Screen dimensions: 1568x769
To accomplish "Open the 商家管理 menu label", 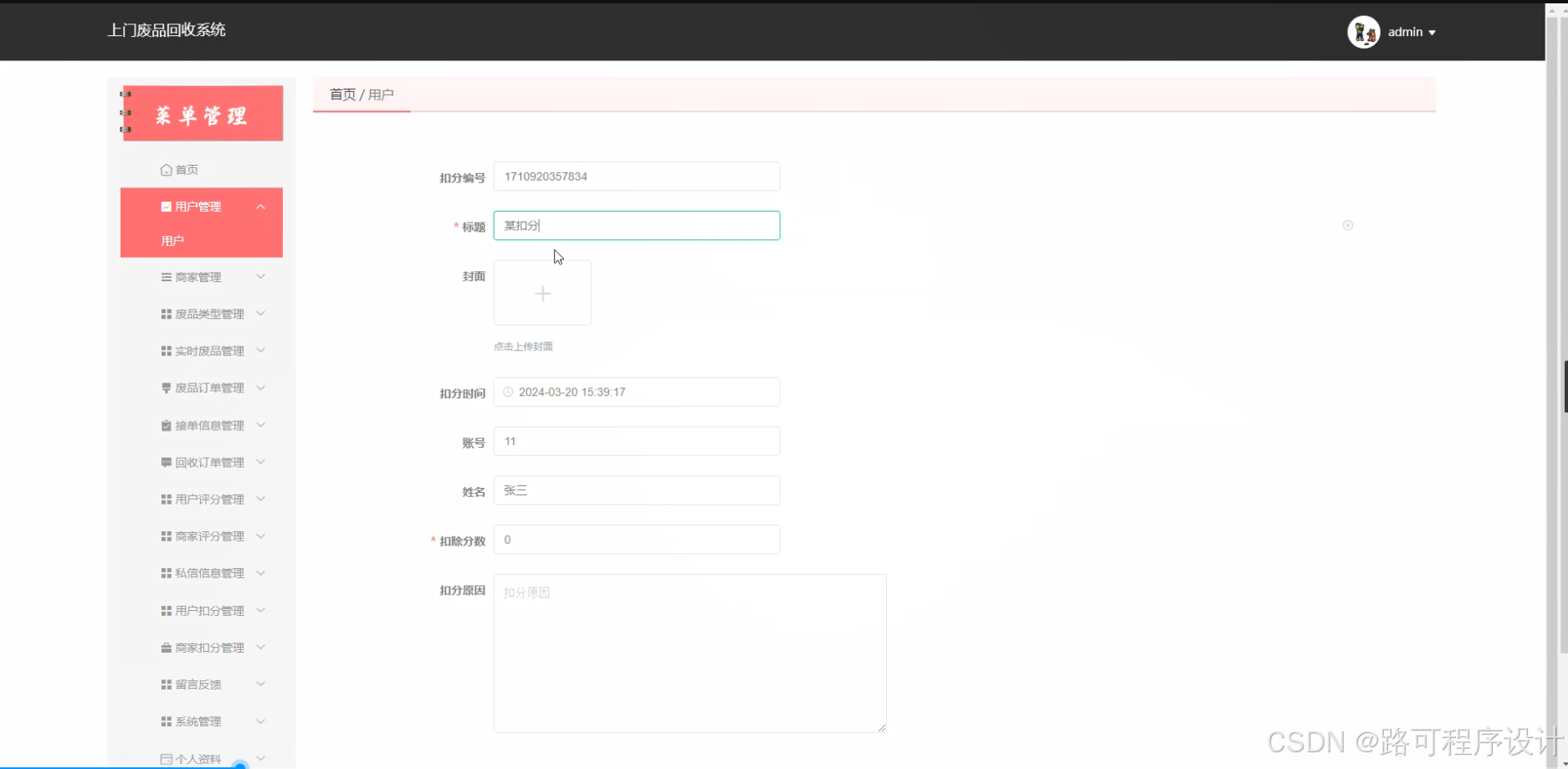I will point(198,277).
